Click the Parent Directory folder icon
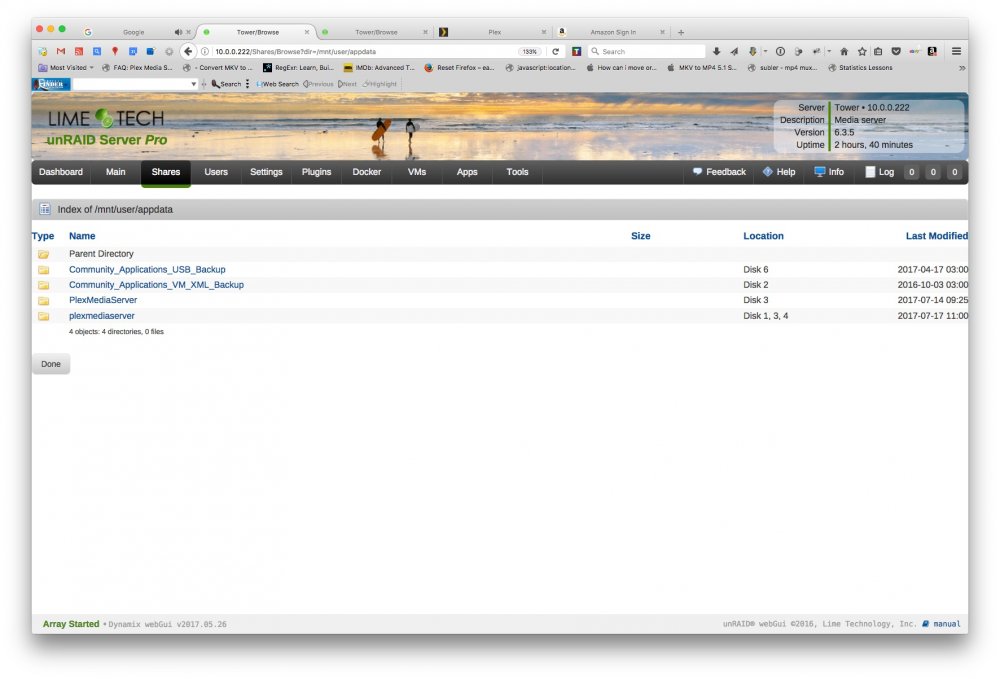 coord(43,254)
